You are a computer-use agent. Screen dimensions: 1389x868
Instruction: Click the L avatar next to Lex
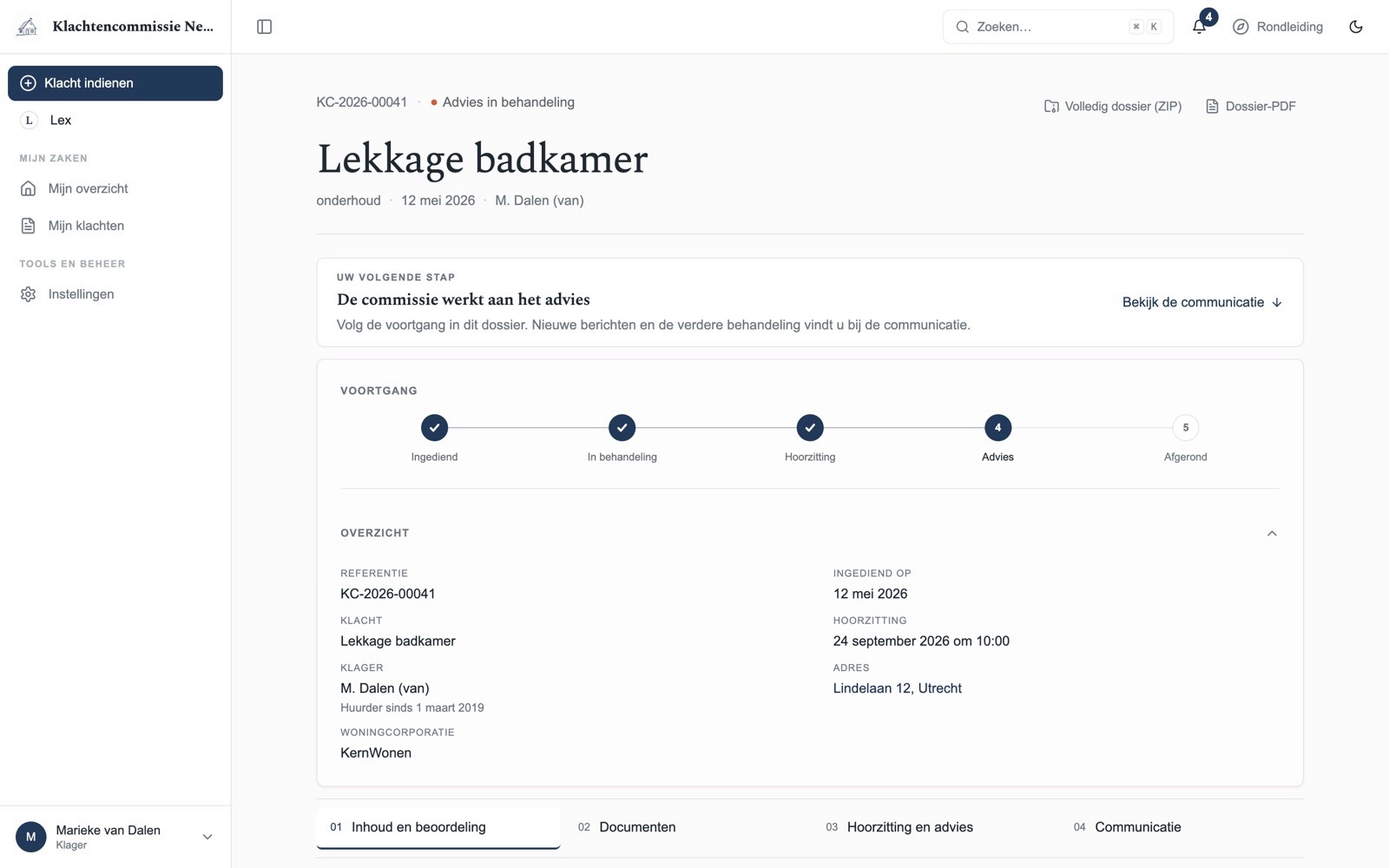(x=29, y=121)
